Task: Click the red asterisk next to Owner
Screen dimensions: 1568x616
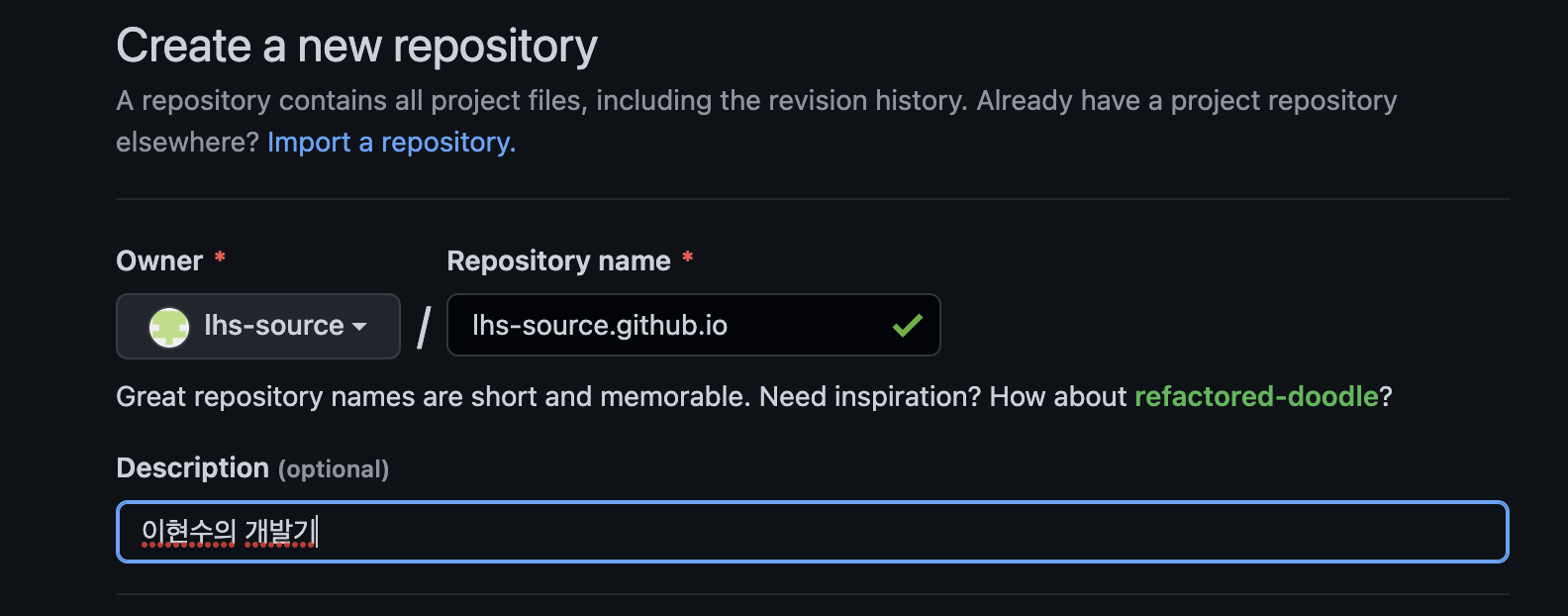Action: [x=220, y=258]
